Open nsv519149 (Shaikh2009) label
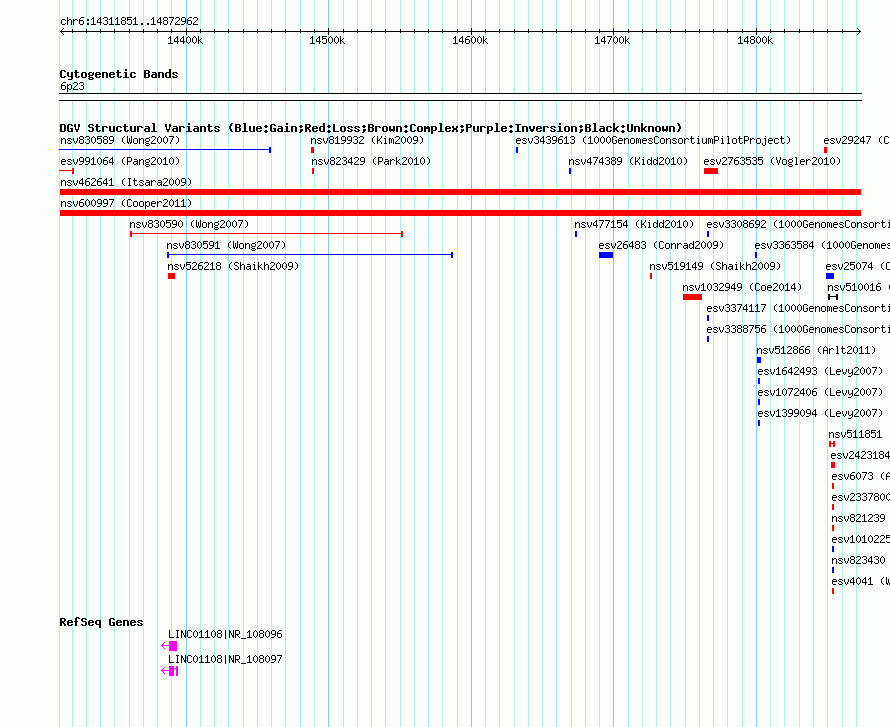Image resolution: width=890 pixels, height=727 pixels. (x=715, y=266)
